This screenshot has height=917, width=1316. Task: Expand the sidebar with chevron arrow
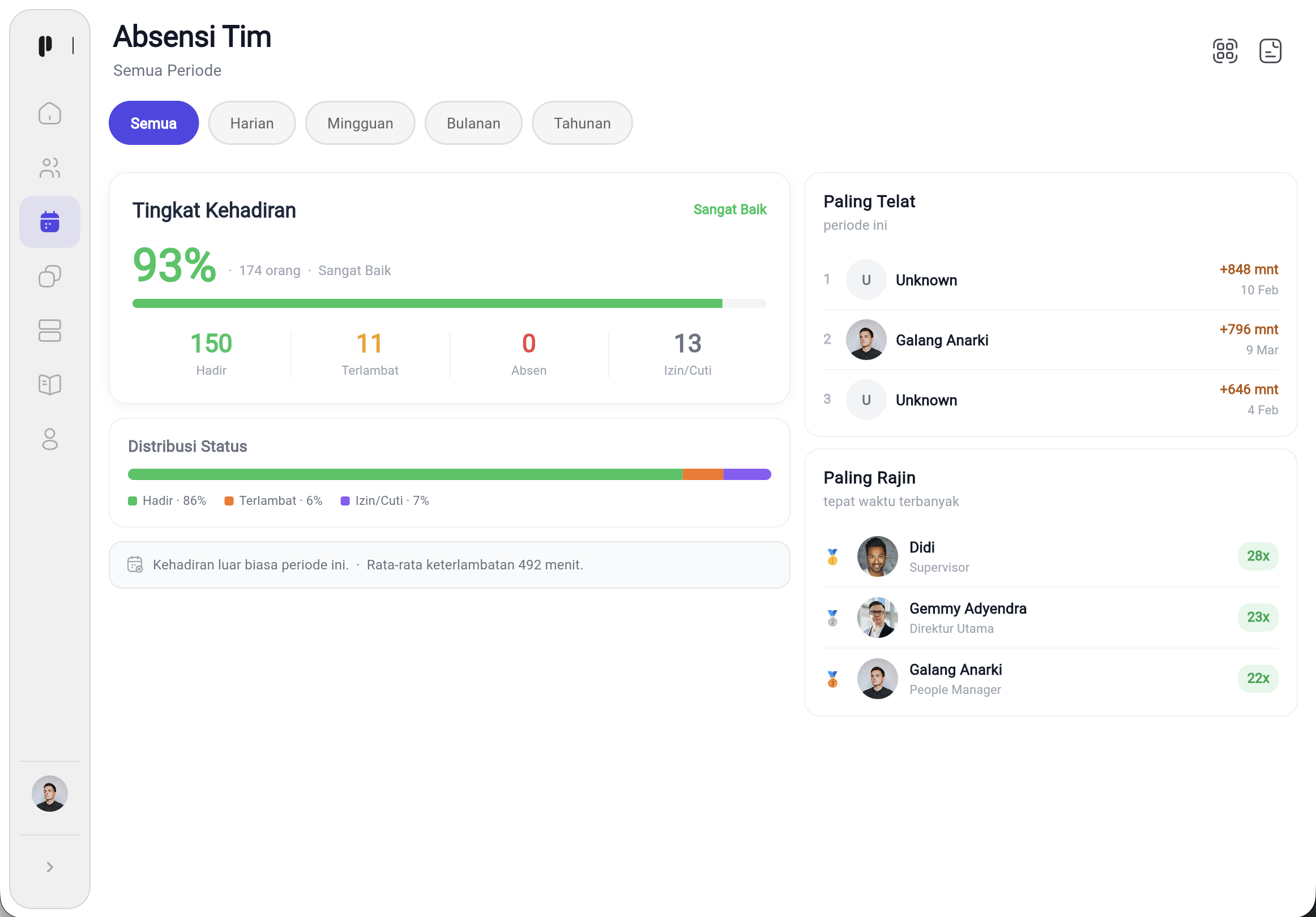[x=50, y=867]
